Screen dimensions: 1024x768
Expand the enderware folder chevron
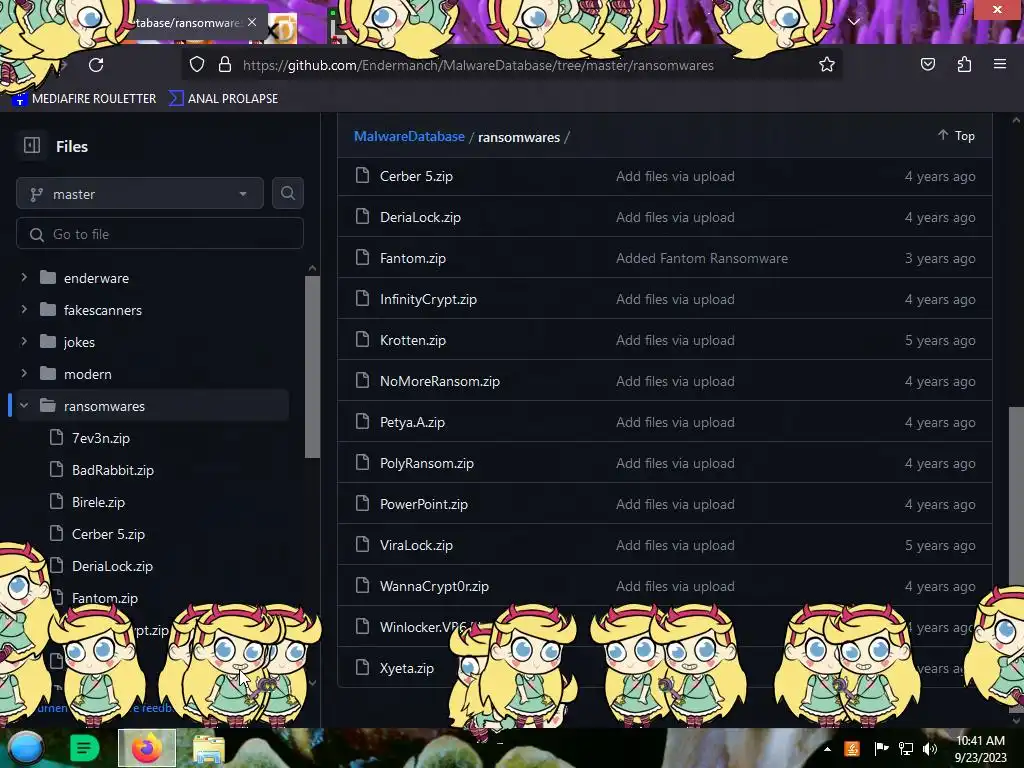pyautogui.click(x=24, y=277)
